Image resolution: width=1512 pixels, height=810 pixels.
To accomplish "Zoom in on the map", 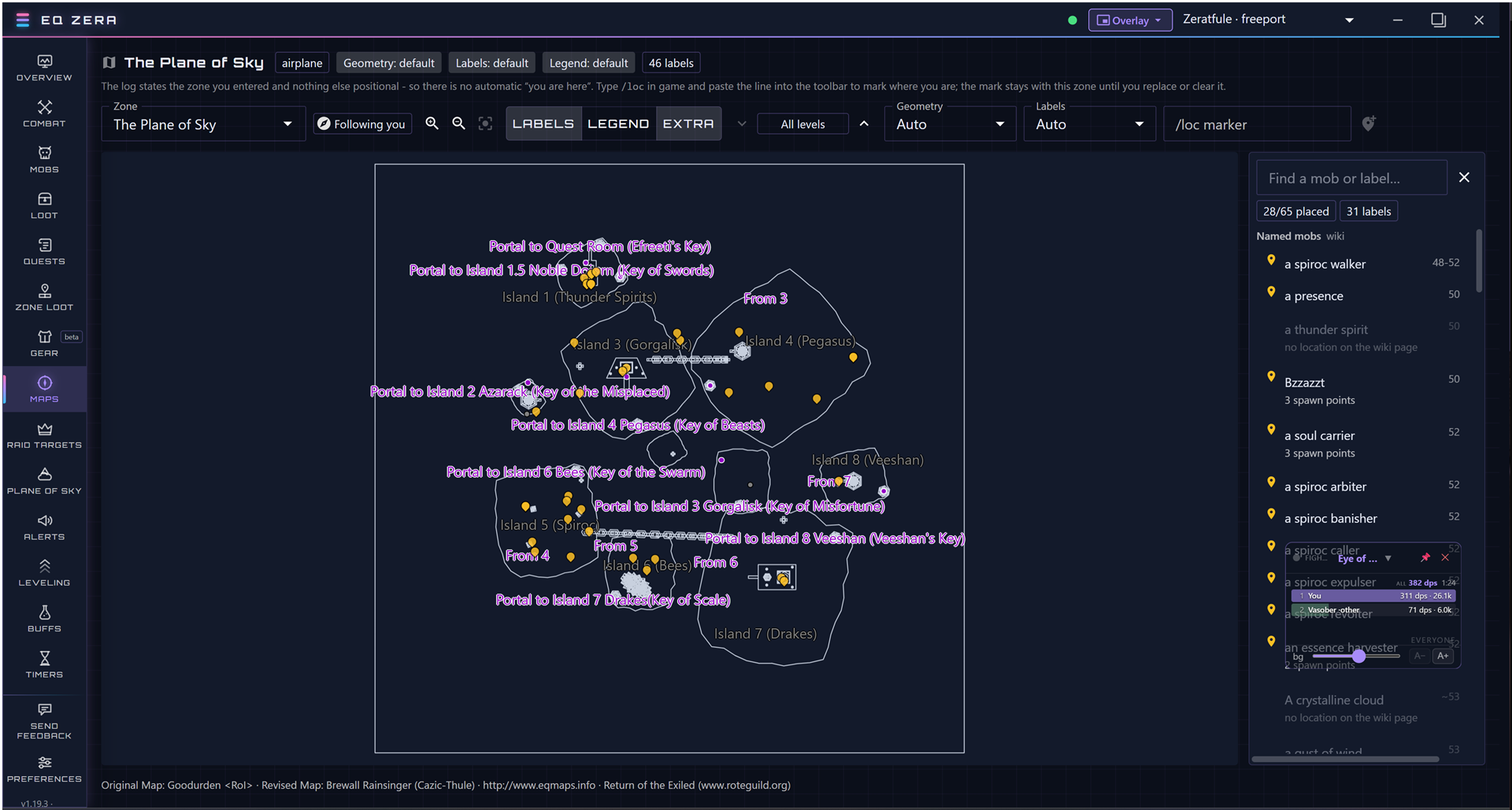I will pos(432,124).
